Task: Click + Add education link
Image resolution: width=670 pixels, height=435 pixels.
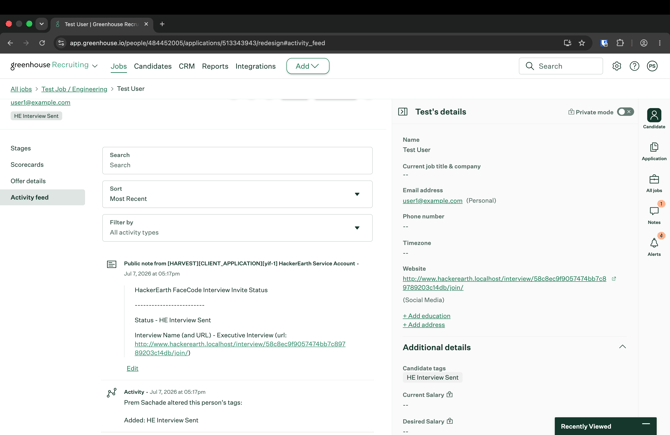Action: (426, 316)
